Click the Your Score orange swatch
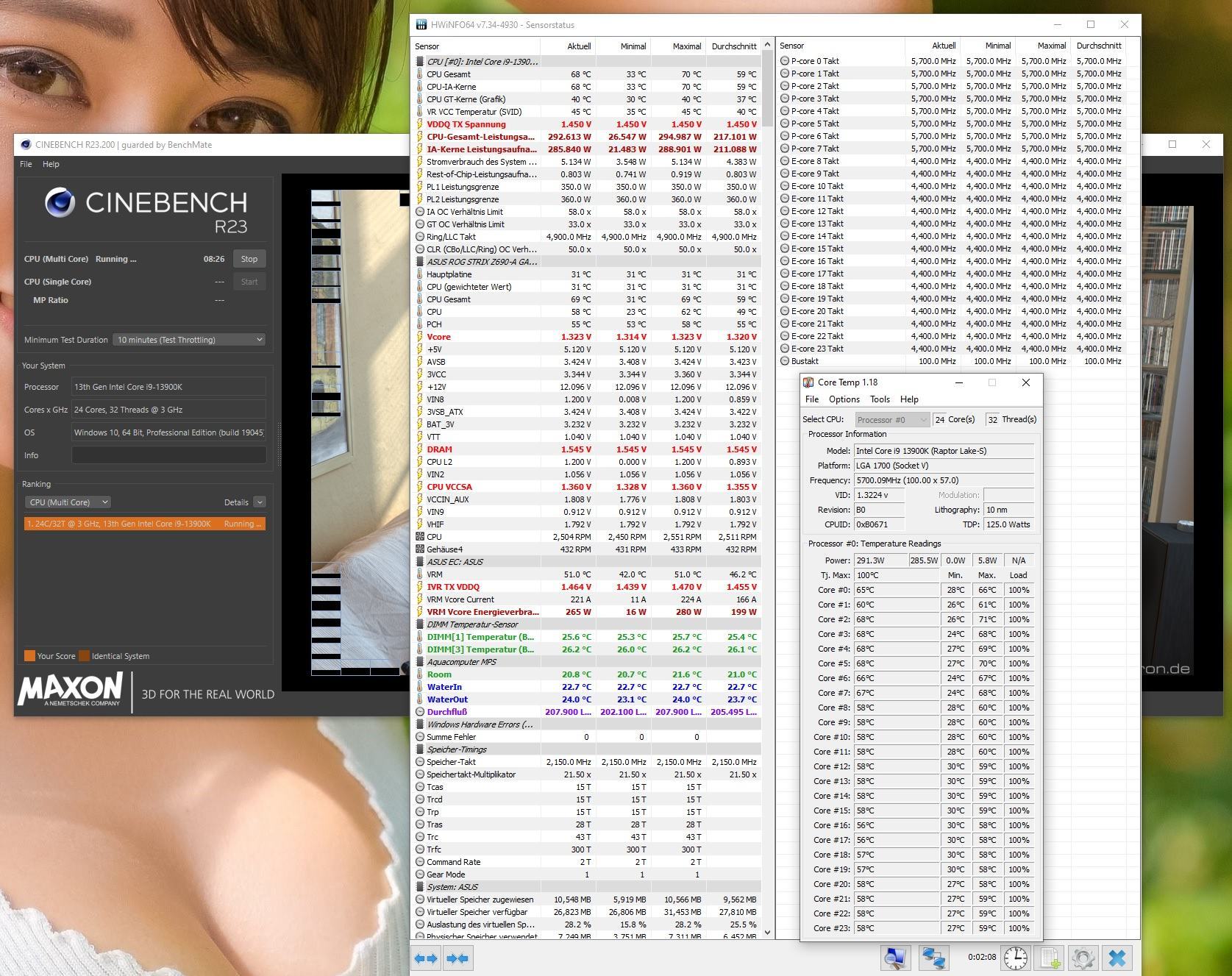Image resolution: width=1232 pixels, height=976 pixels. [29, 656]
